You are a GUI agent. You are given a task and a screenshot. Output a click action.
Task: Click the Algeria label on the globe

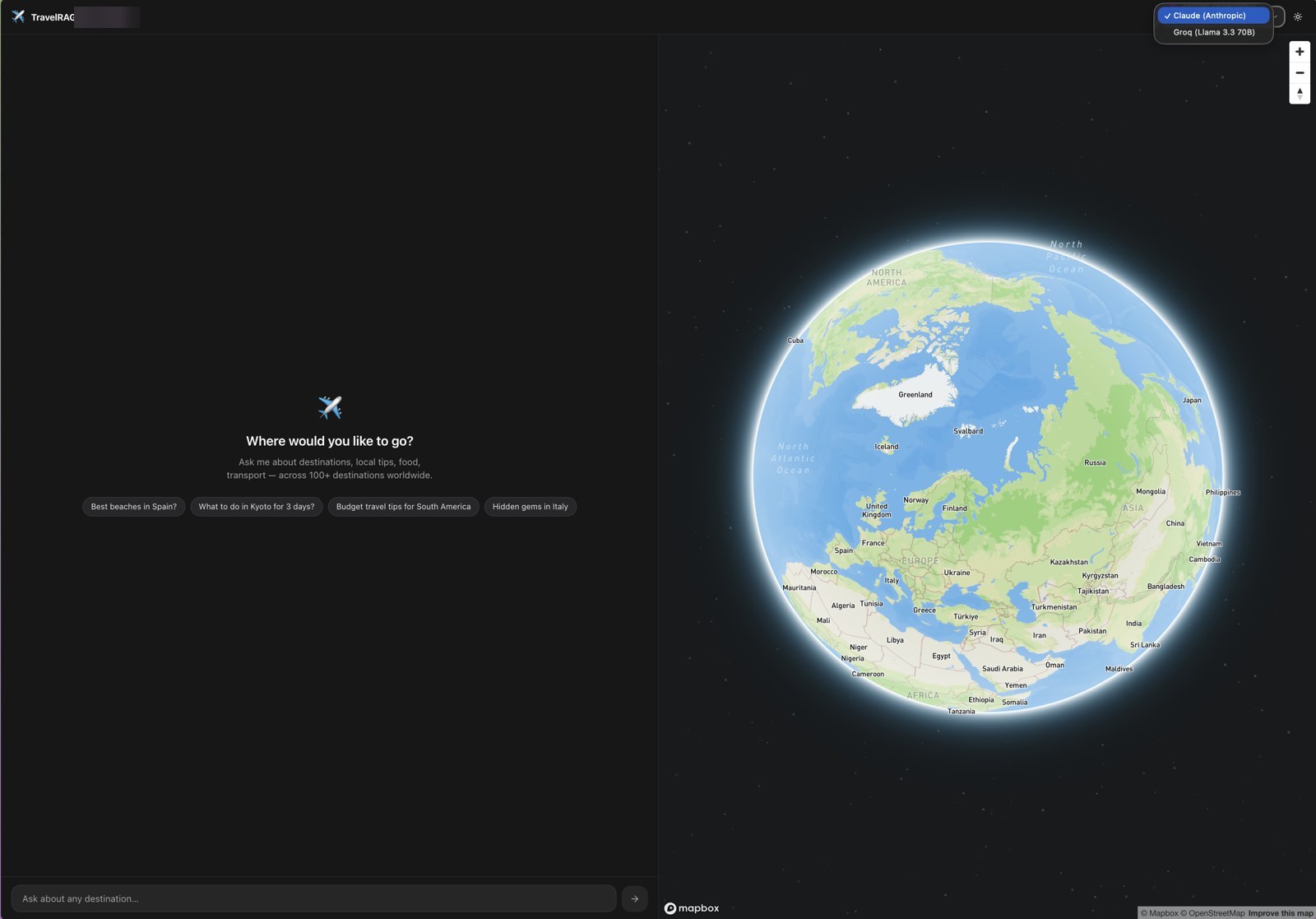(x=843, y=606)
